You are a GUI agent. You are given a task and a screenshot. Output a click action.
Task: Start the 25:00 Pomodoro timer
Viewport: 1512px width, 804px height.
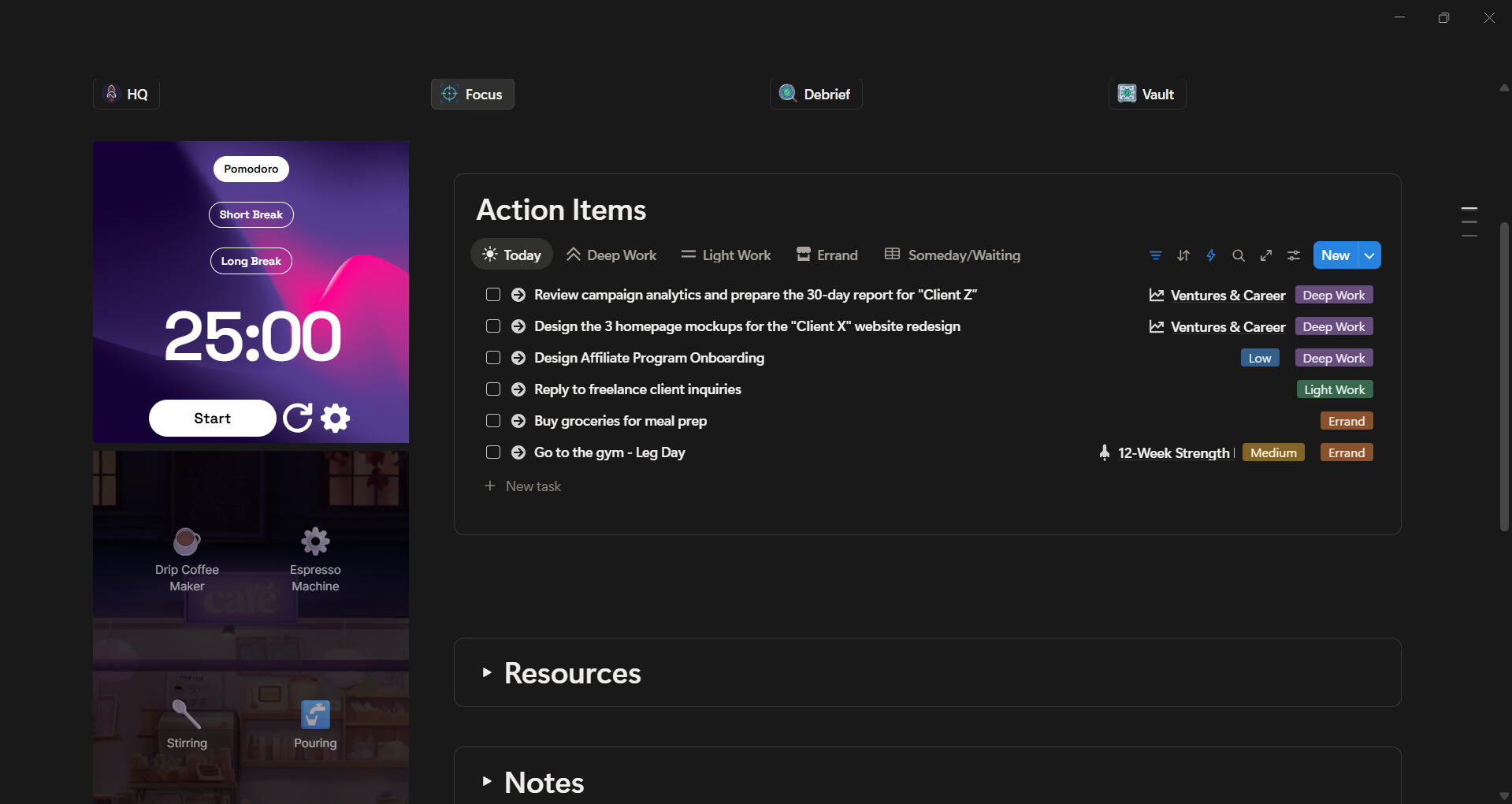click(211, 418)
